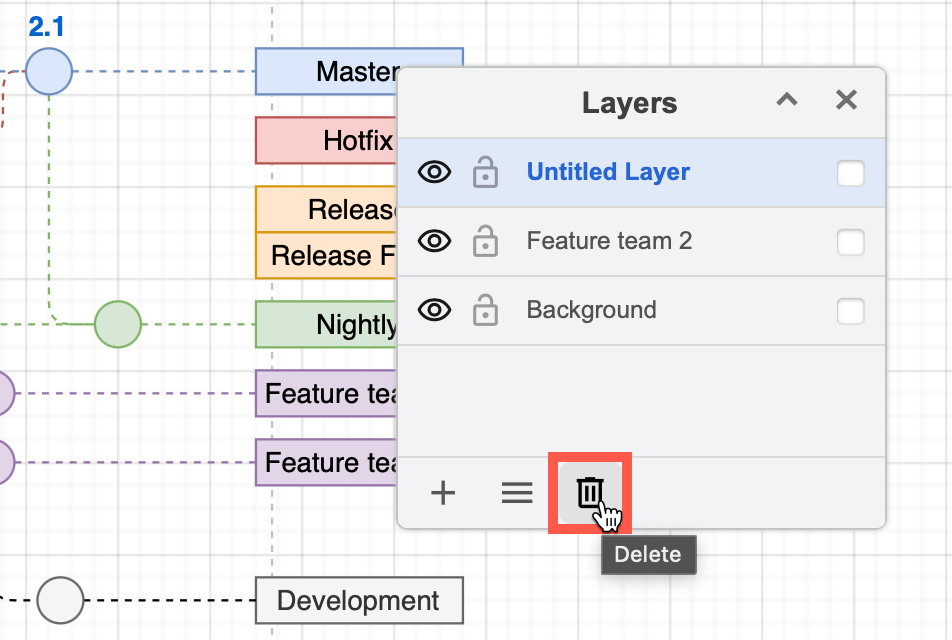Click the lock icon beside Background
952x640 pixels.
[x=485, y=310]
